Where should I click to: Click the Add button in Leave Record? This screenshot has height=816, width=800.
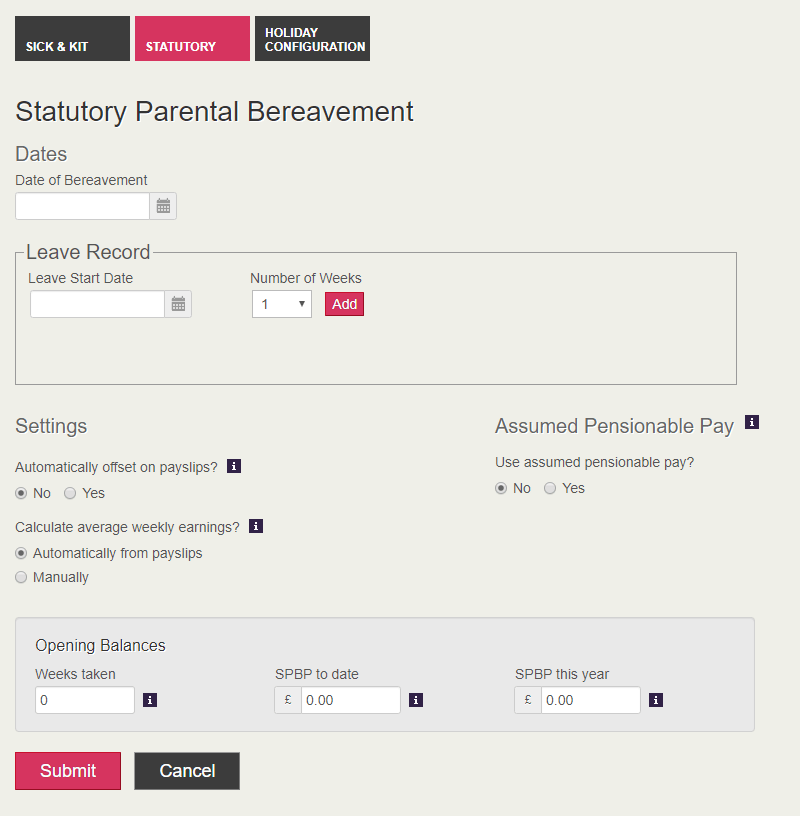click(x=344, y=303)
